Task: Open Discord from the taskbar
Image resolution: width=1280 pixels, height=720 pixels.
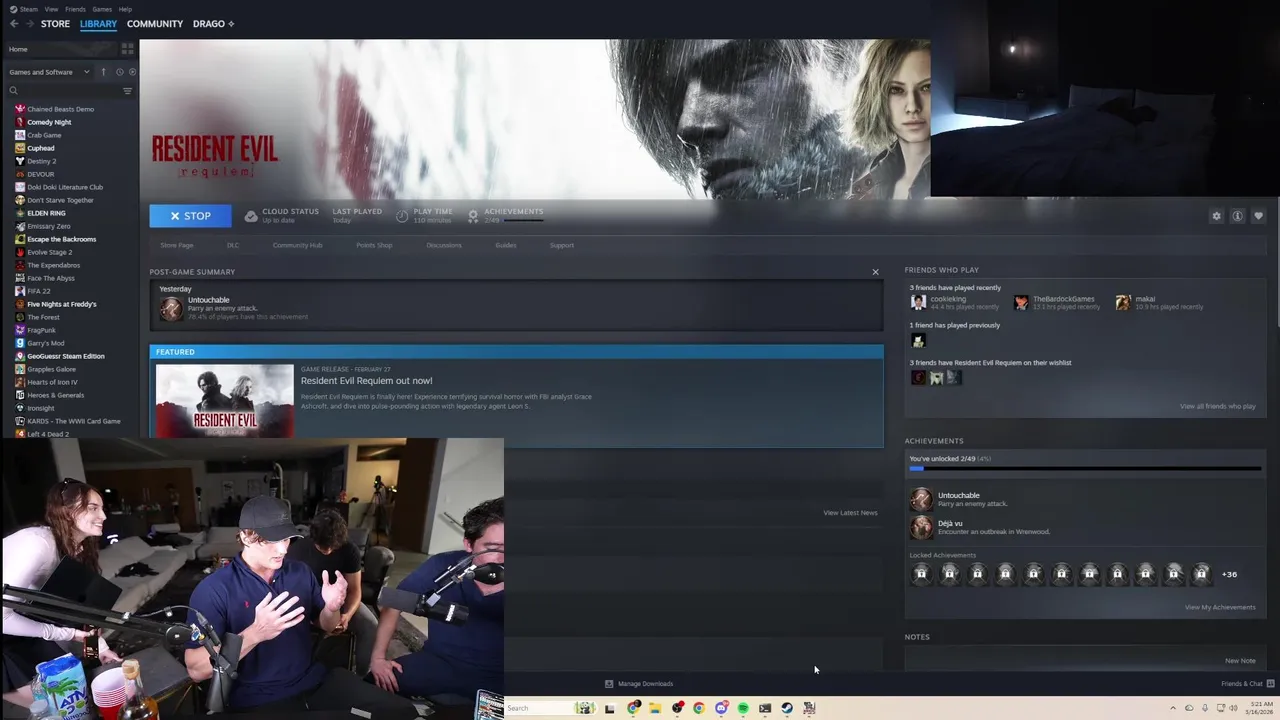Action: click(x=721, y=708)
